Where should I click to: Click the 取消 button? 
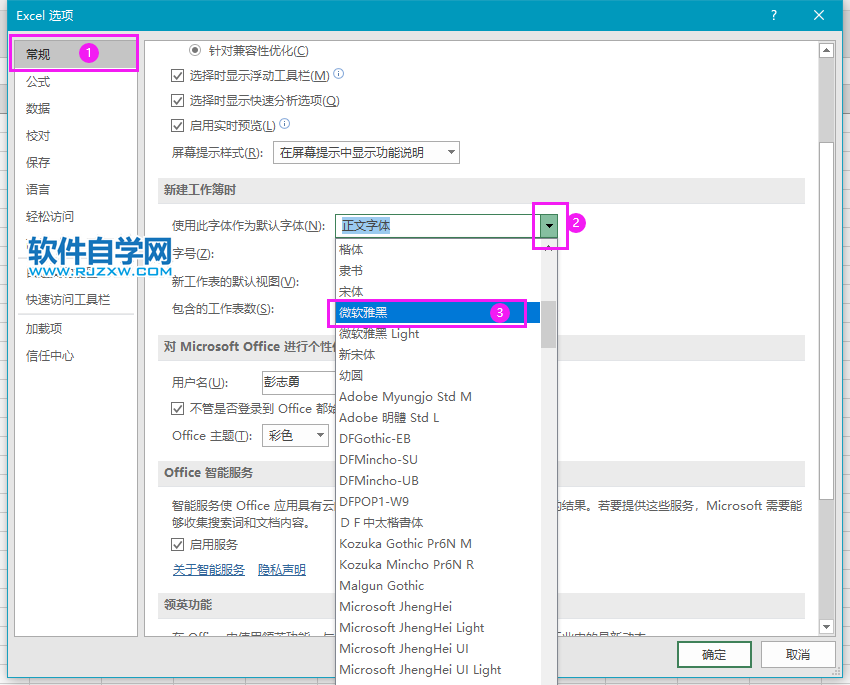click(797, 654)
